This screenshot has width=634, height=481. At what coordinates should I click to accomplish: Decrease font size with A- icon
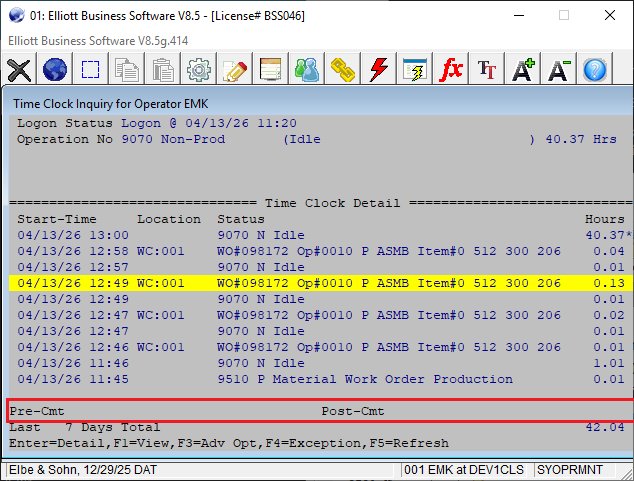tap(559, 70)
